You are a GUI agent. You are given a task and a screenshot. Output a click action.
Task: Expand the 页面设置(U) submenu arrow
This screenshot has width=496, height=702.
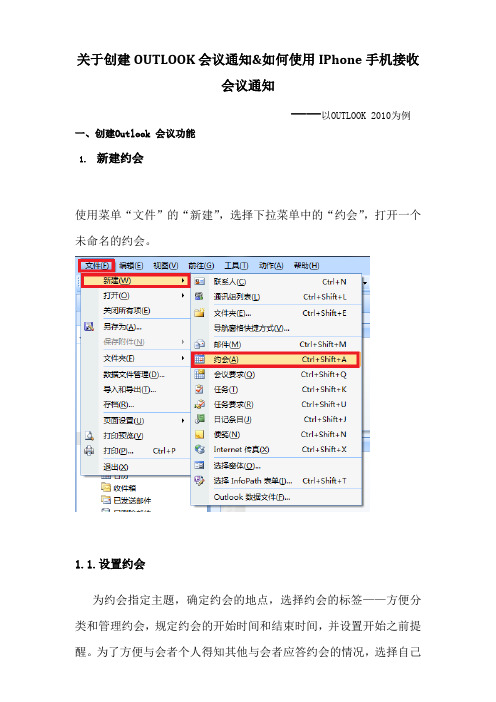pos(183,420)
